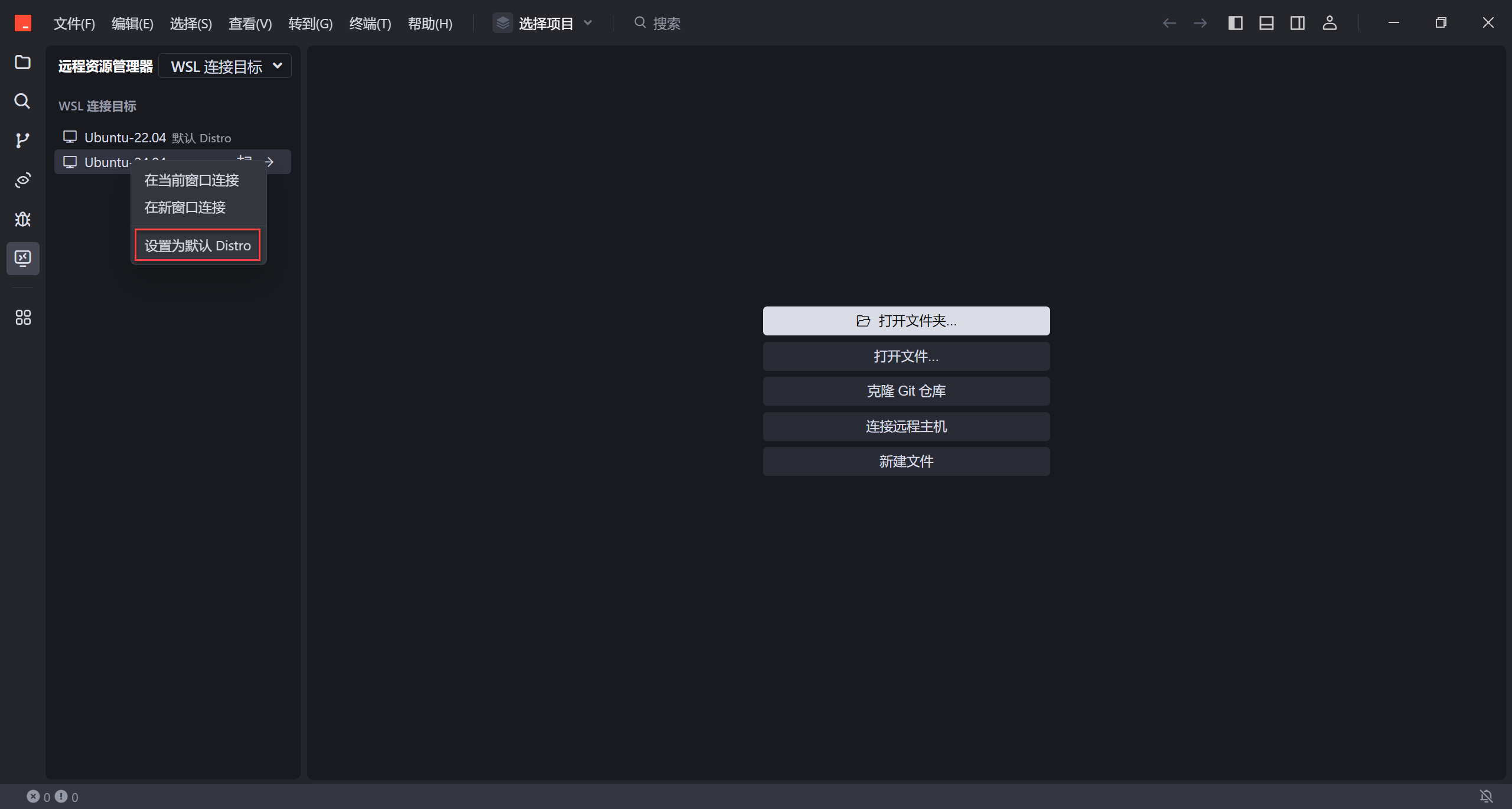Click the 搜索 search field
The width and height of the screenshot is (1512, 809).
pos(666,23)
